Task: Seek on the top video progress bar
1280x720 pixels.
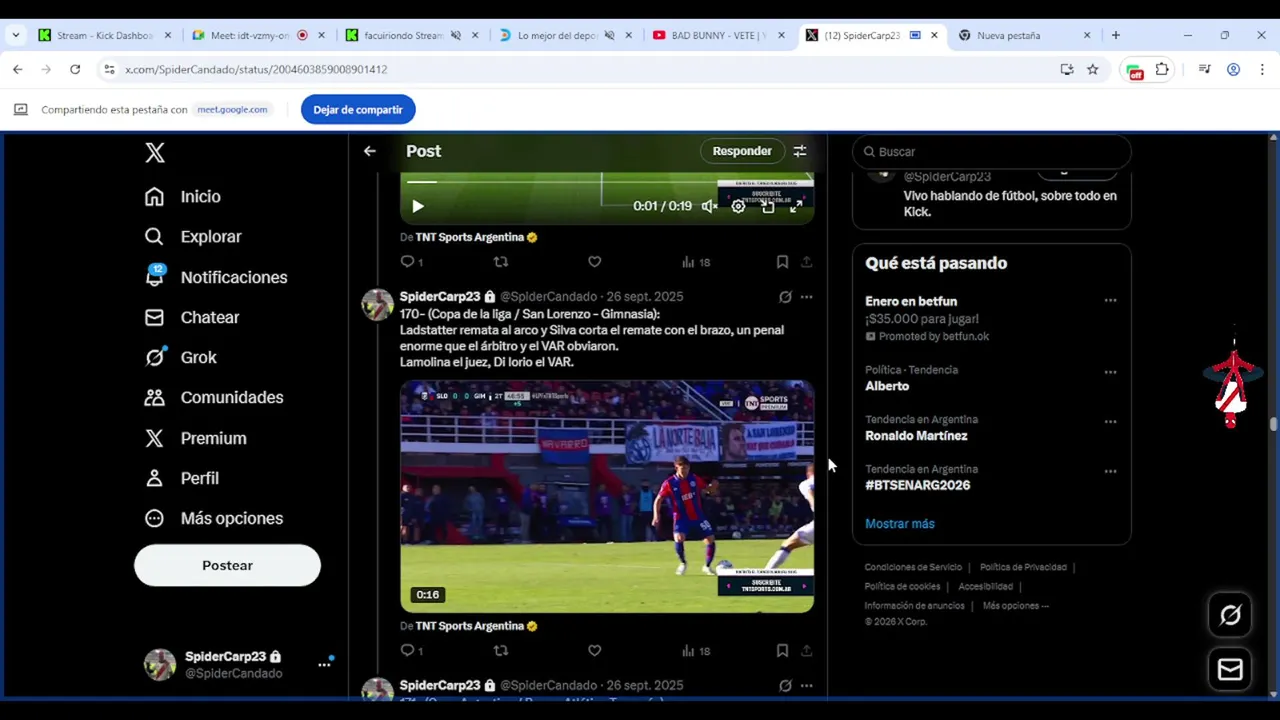Action: 607,182
